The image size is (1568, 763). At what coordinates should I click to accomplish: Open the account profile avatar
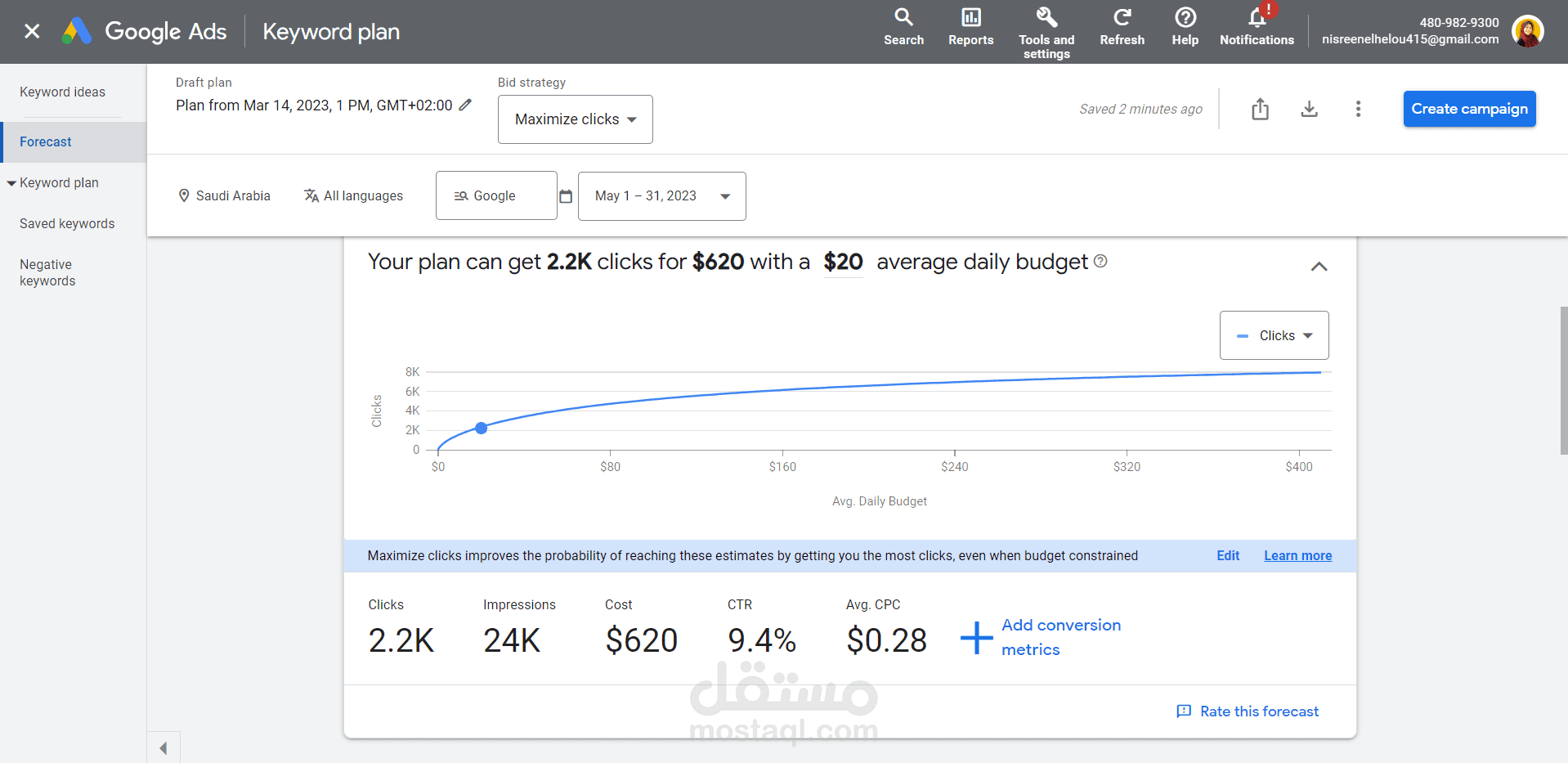1527,31
